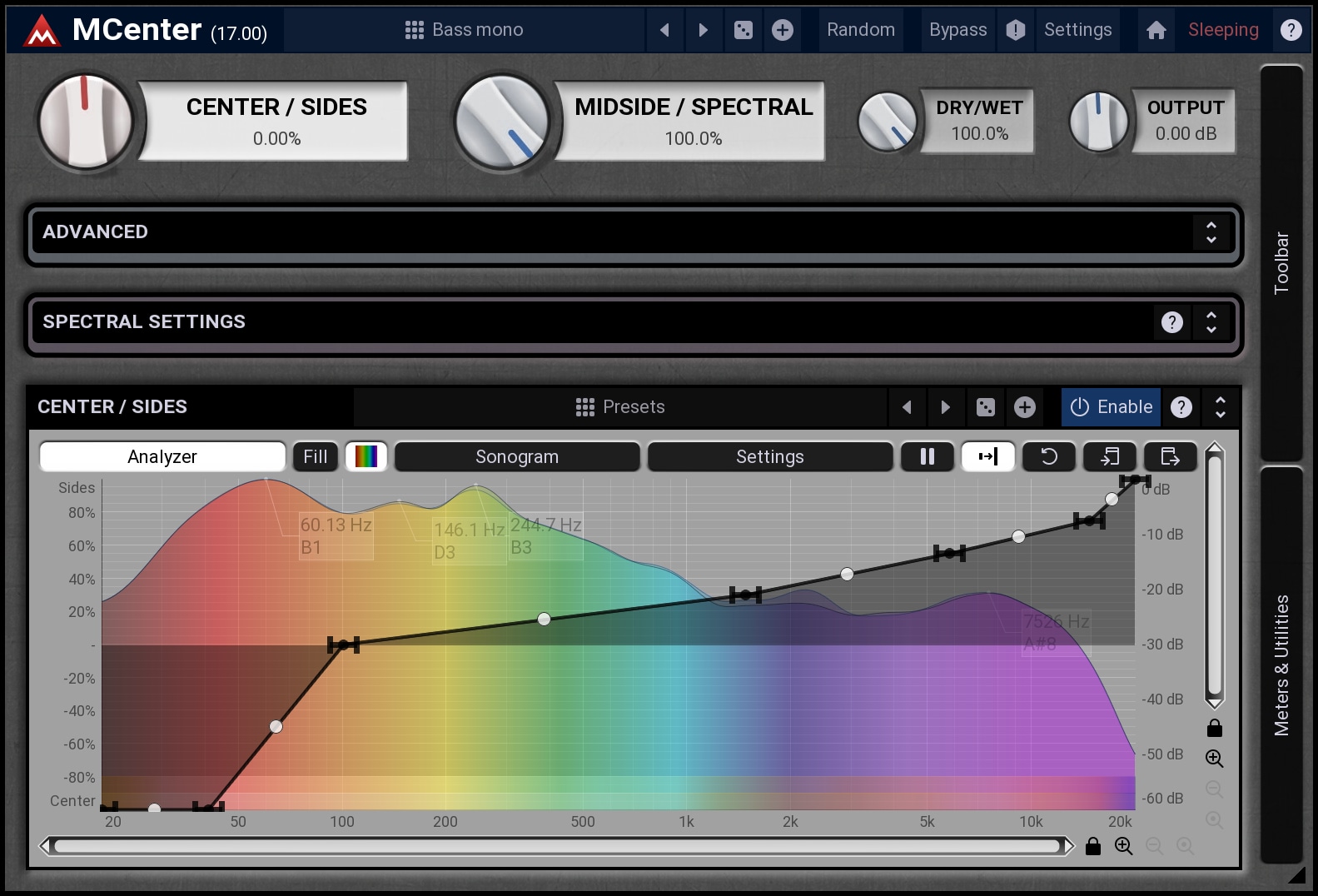Reset the Center/Sides graph with undo icon
Viewport: 1318px width, 896px height.
point(1049,456)
